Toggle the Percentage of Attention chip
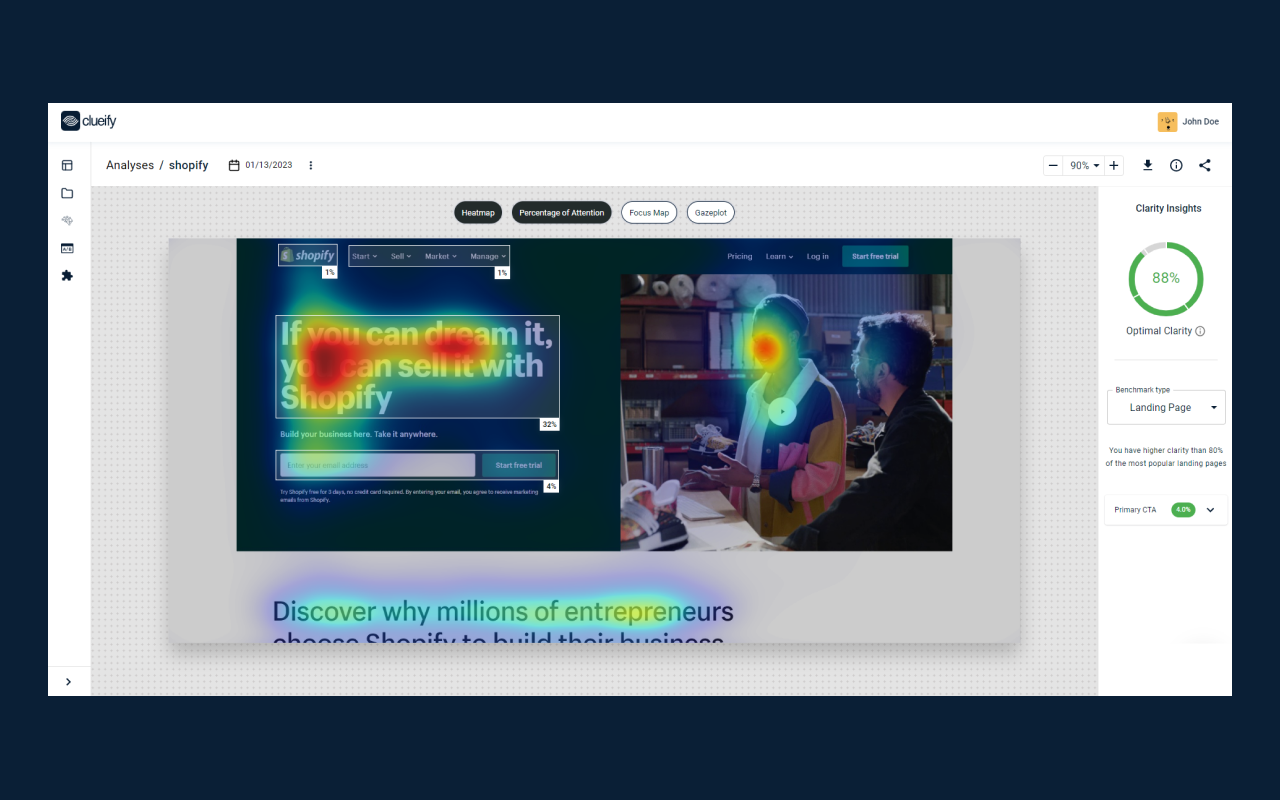Viewport: 1280px width, 800px height. click(x=561, y=213)
